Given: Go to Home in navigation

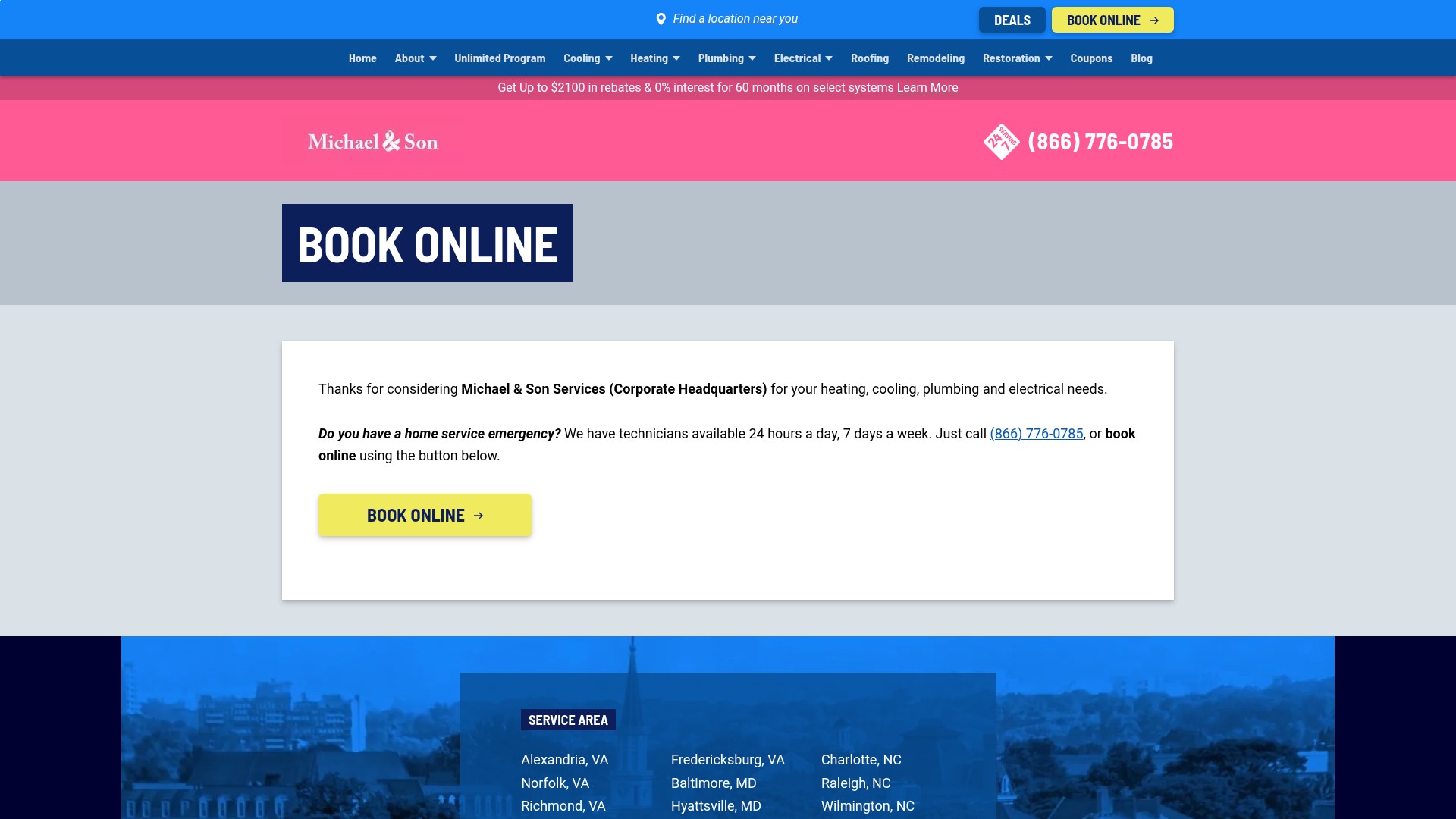Looking at the screenshot, I should pyautogui.click(x=362, y=58).
